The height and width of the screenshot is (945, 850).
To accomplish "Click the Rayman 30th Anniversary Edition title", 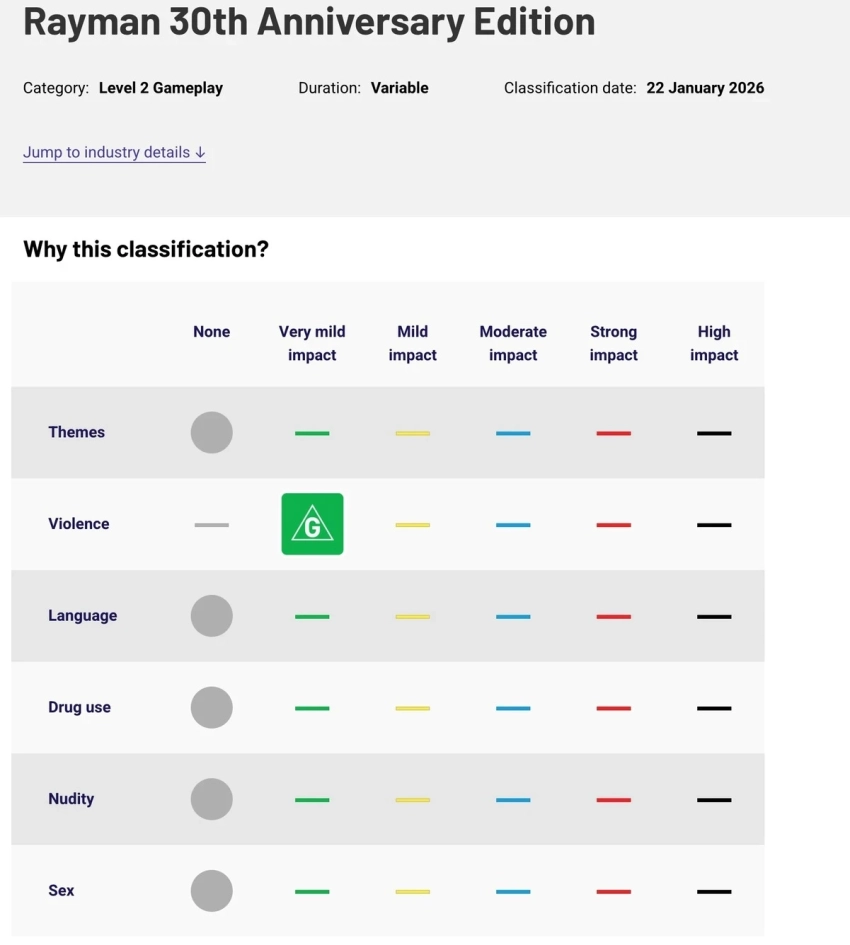I will pos(309,21).
